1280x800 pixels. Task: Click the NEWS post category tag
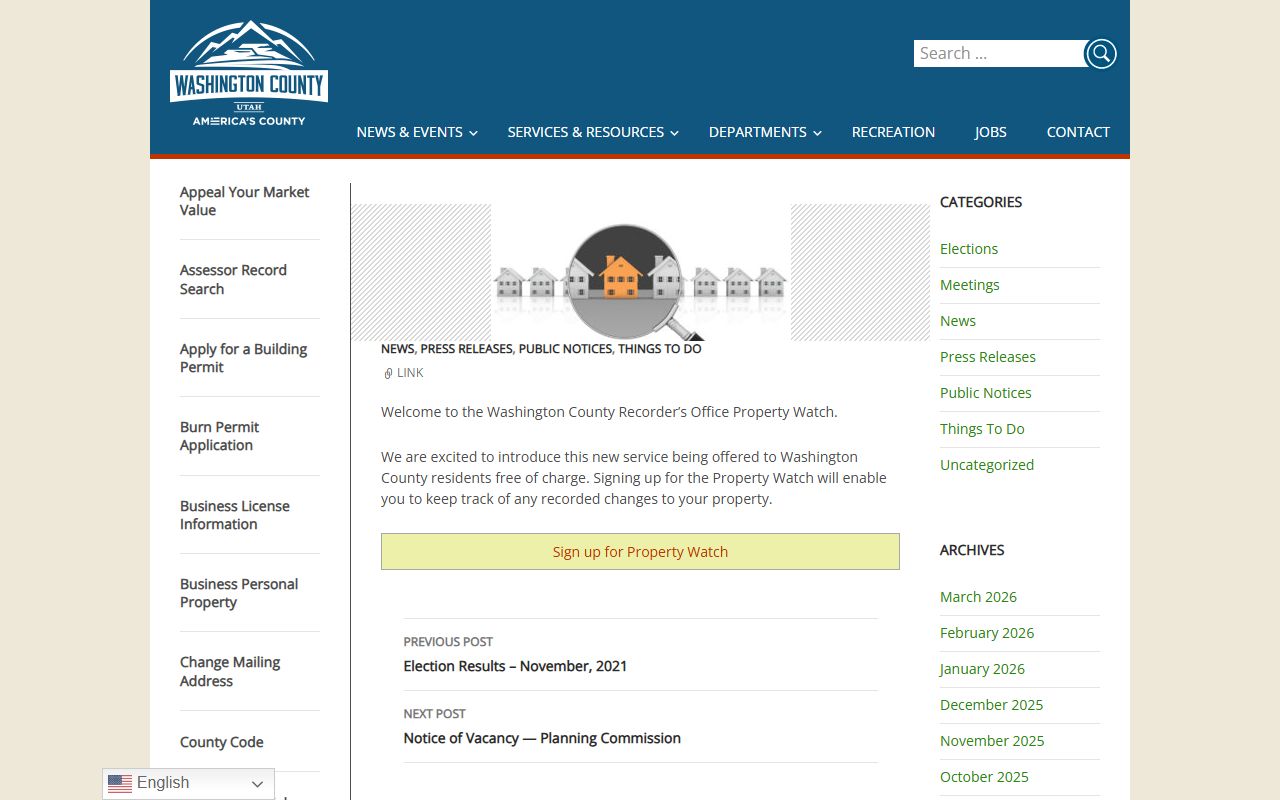click(x=397, y=349)
